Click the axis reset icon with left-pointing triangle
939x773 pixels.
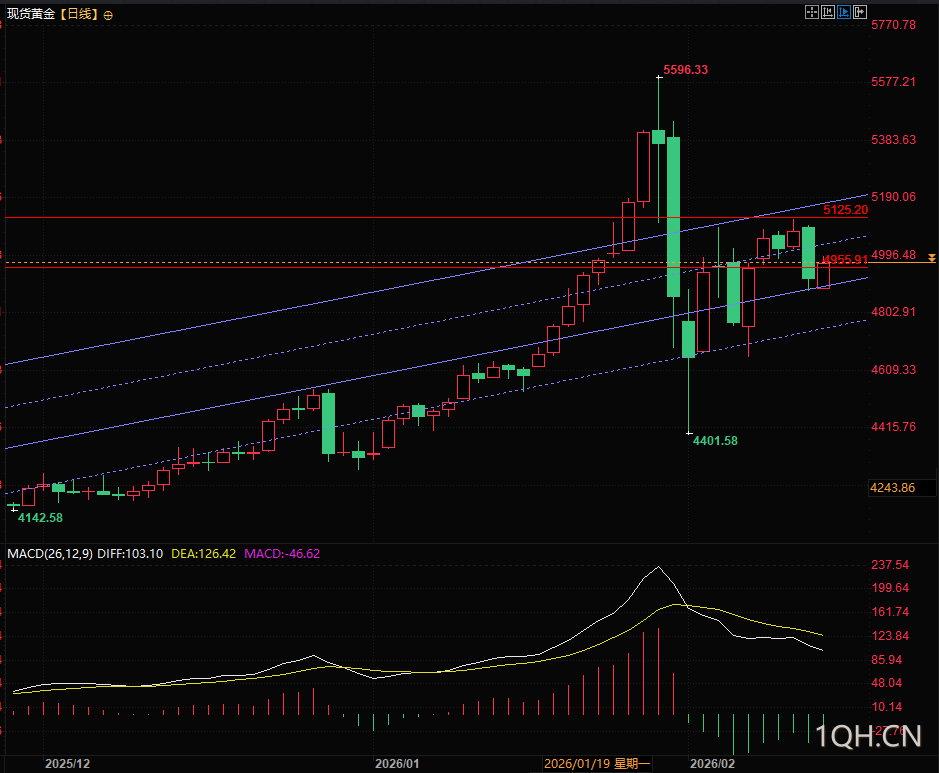828,12
